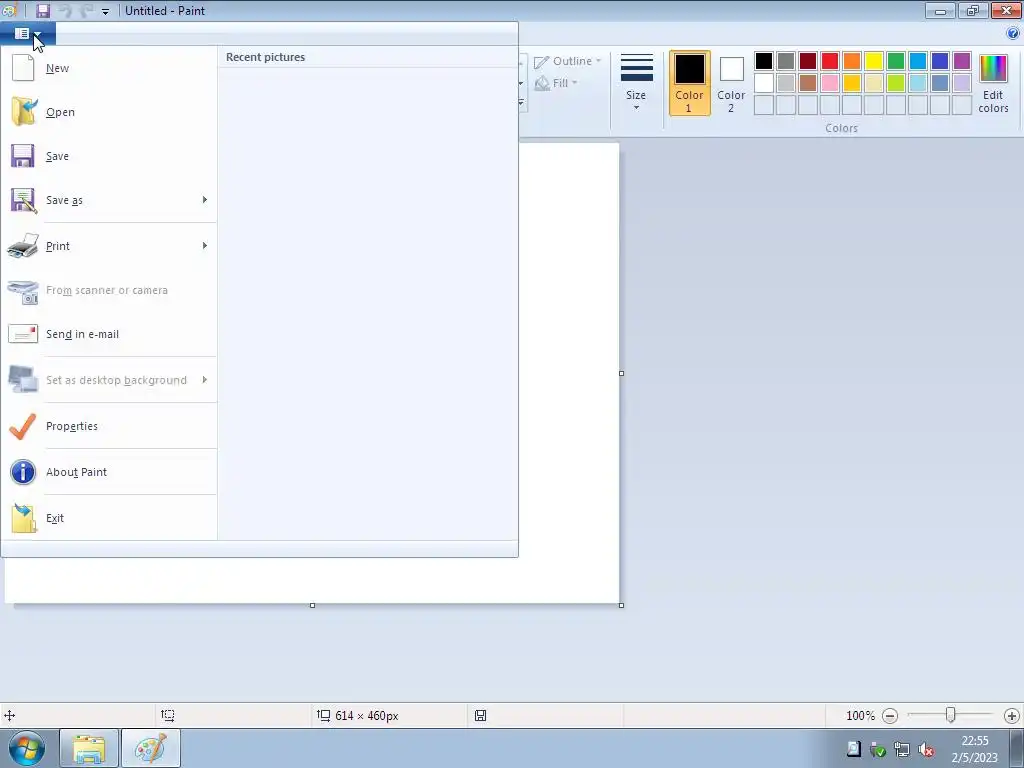Click the quick access Save icon in title bar
The image size is (1024, 768).
(x=42, y=10)
